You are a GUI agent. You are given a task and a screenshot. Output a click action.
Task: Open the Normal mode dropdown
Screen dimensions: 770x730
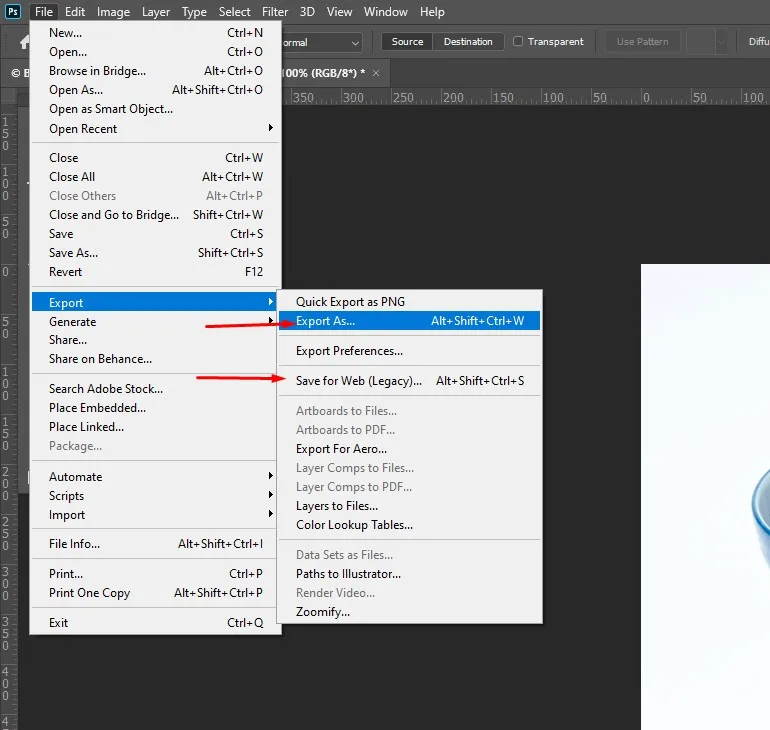[x=320, y=43]
